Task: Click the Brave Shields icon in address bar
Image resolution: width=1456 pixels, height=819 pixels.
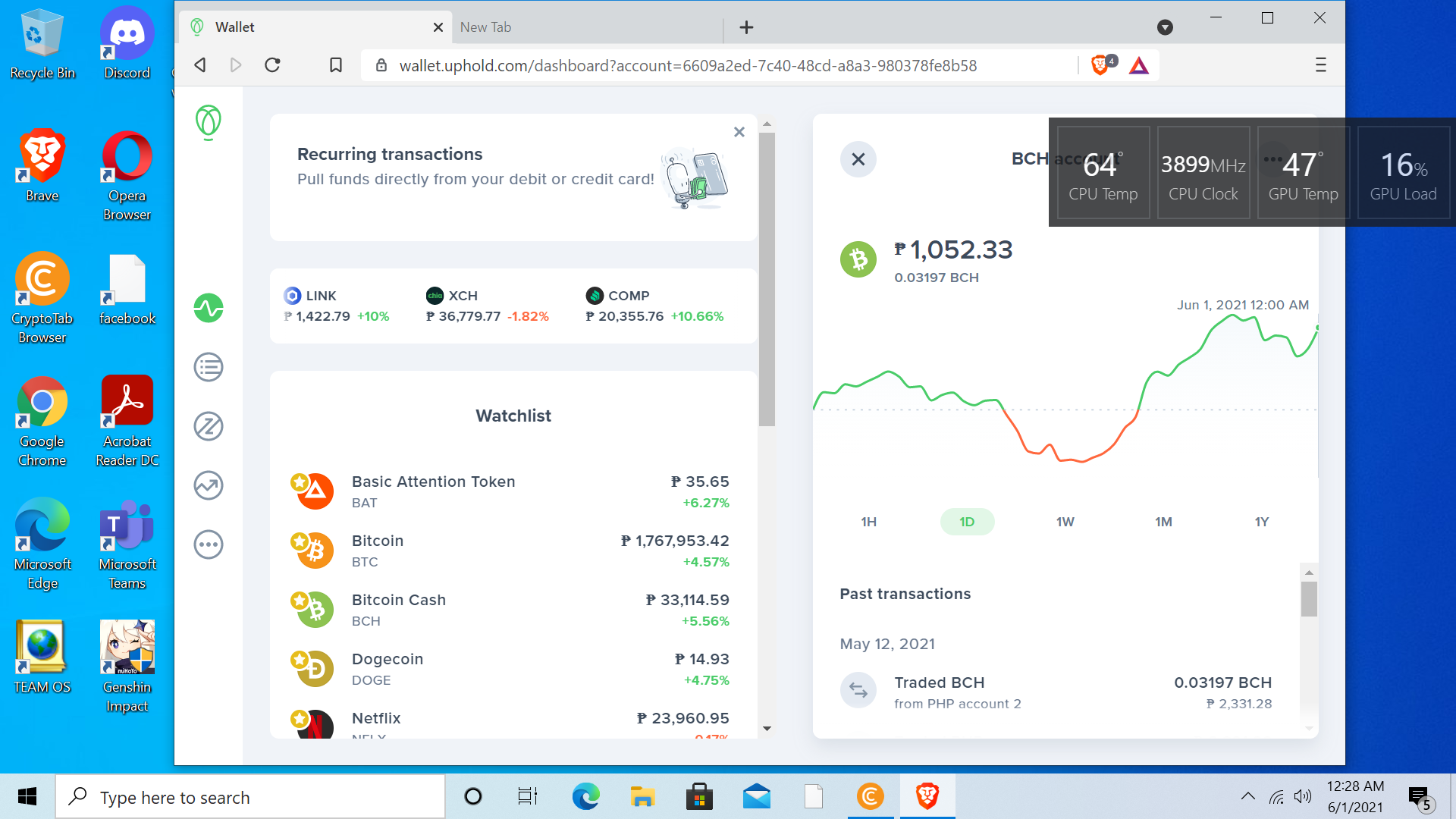Action: pos(1100,65)
